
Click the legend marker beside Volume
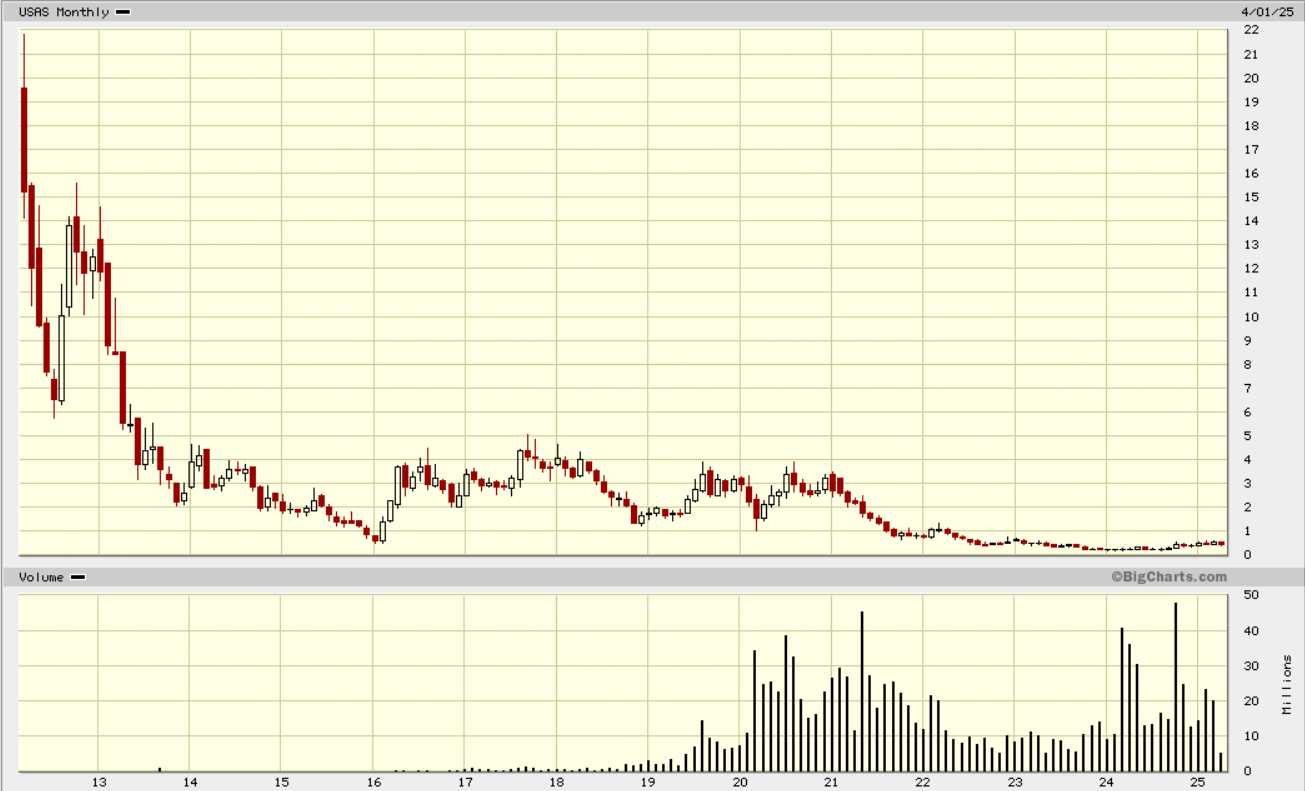pos(78,578)
